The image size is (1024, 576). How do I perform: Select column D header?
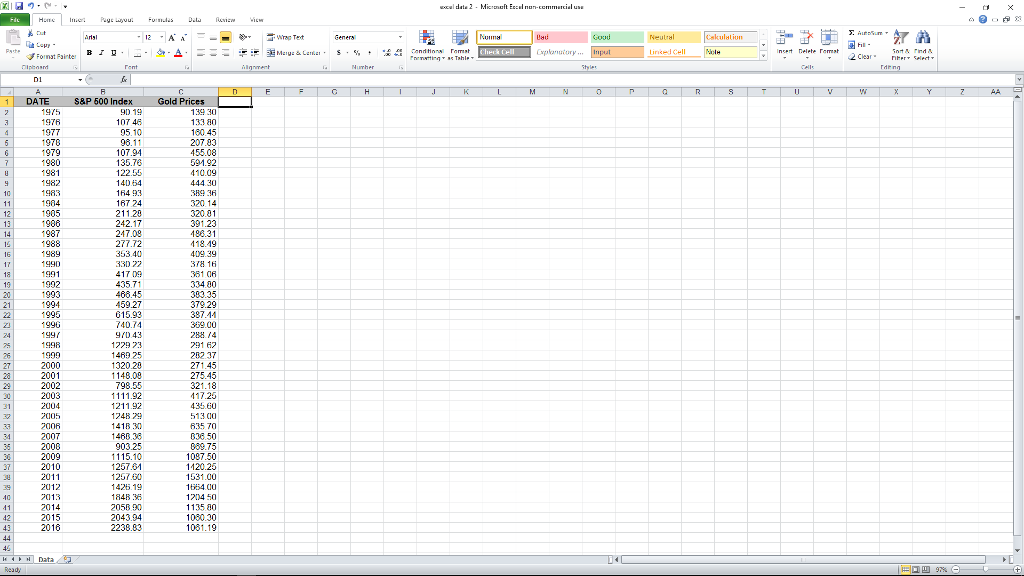pos(234,92)
